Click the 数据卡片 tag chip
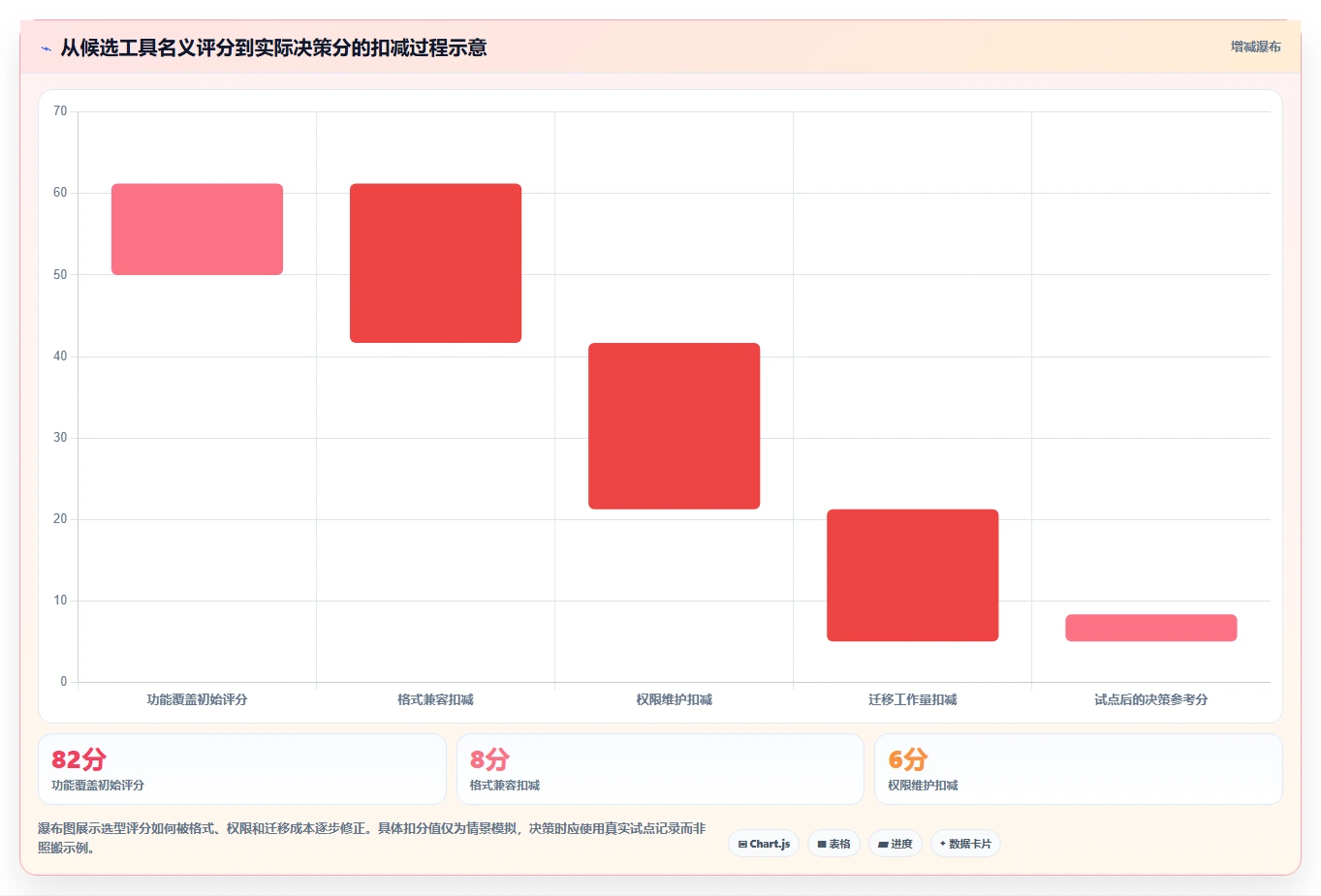Viewport: 1321px width, 896px height. click(965, 844)
